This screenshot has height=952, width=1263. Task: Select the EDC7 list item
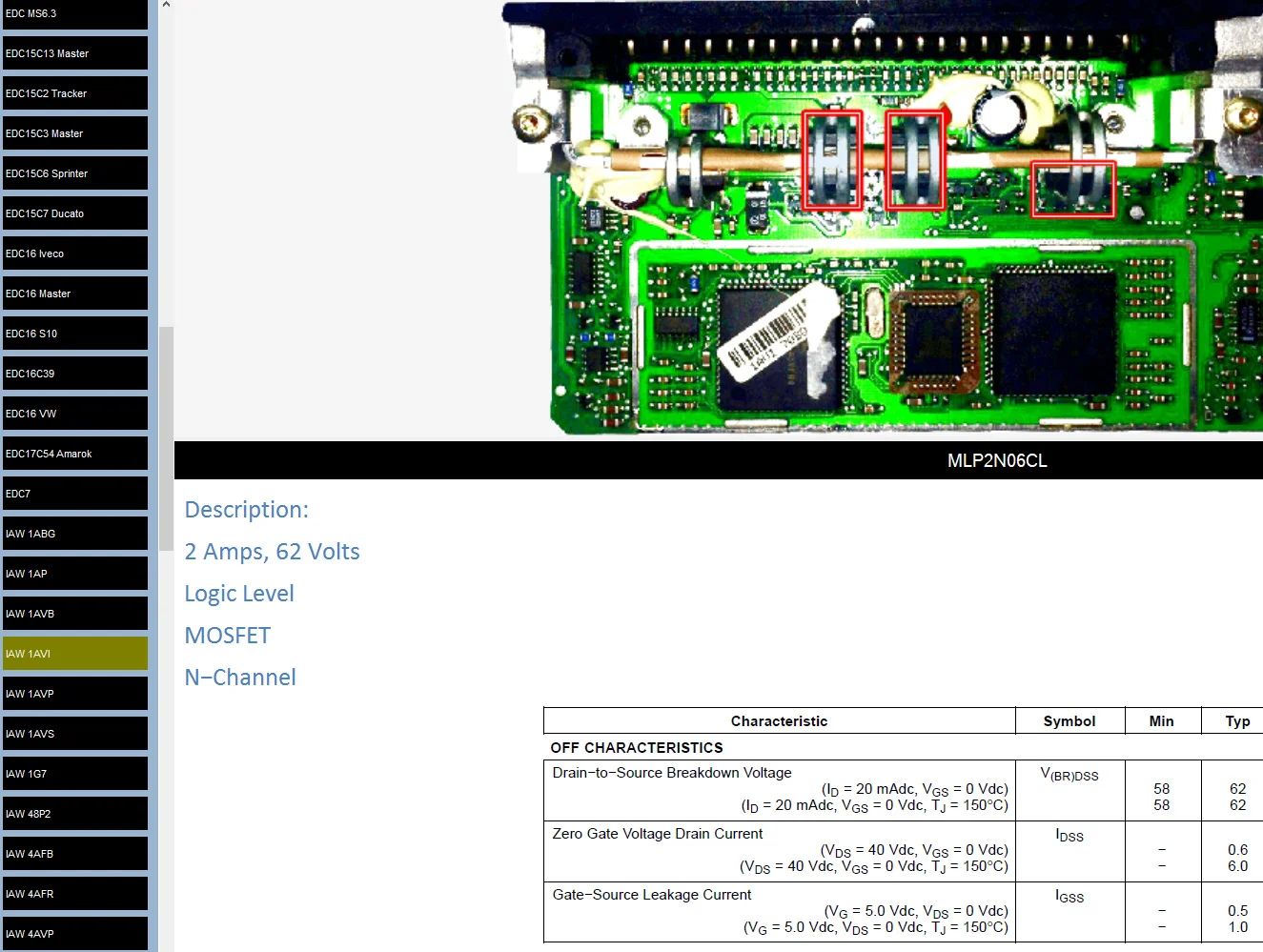click(x=75, y=494)
